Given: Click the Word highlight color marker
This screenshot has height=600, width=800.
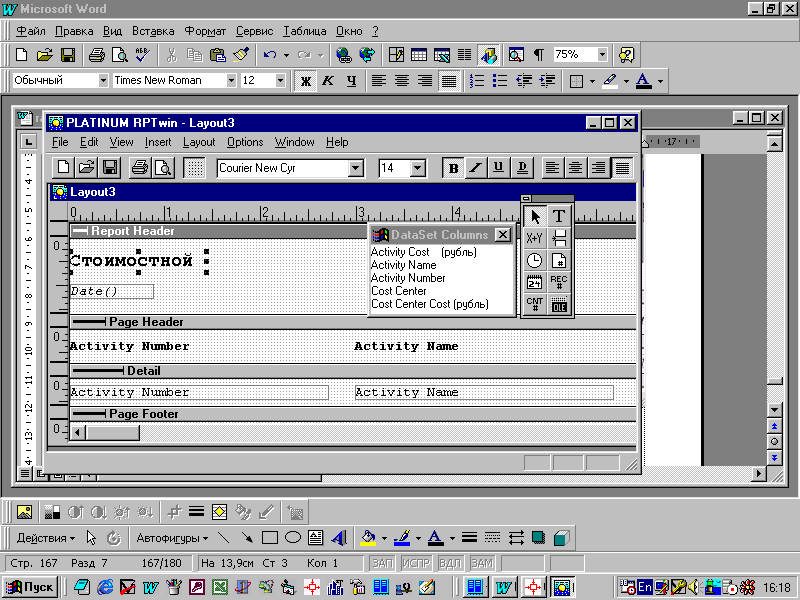Looking at the screenshot, I should click(x=610, y=81).
